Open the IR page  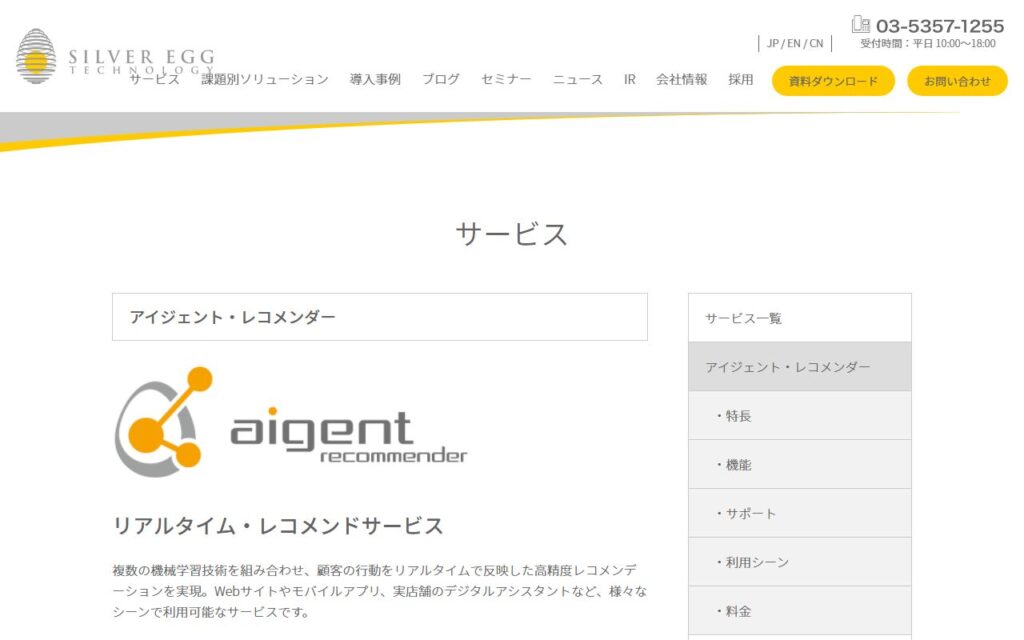point(630,79)
